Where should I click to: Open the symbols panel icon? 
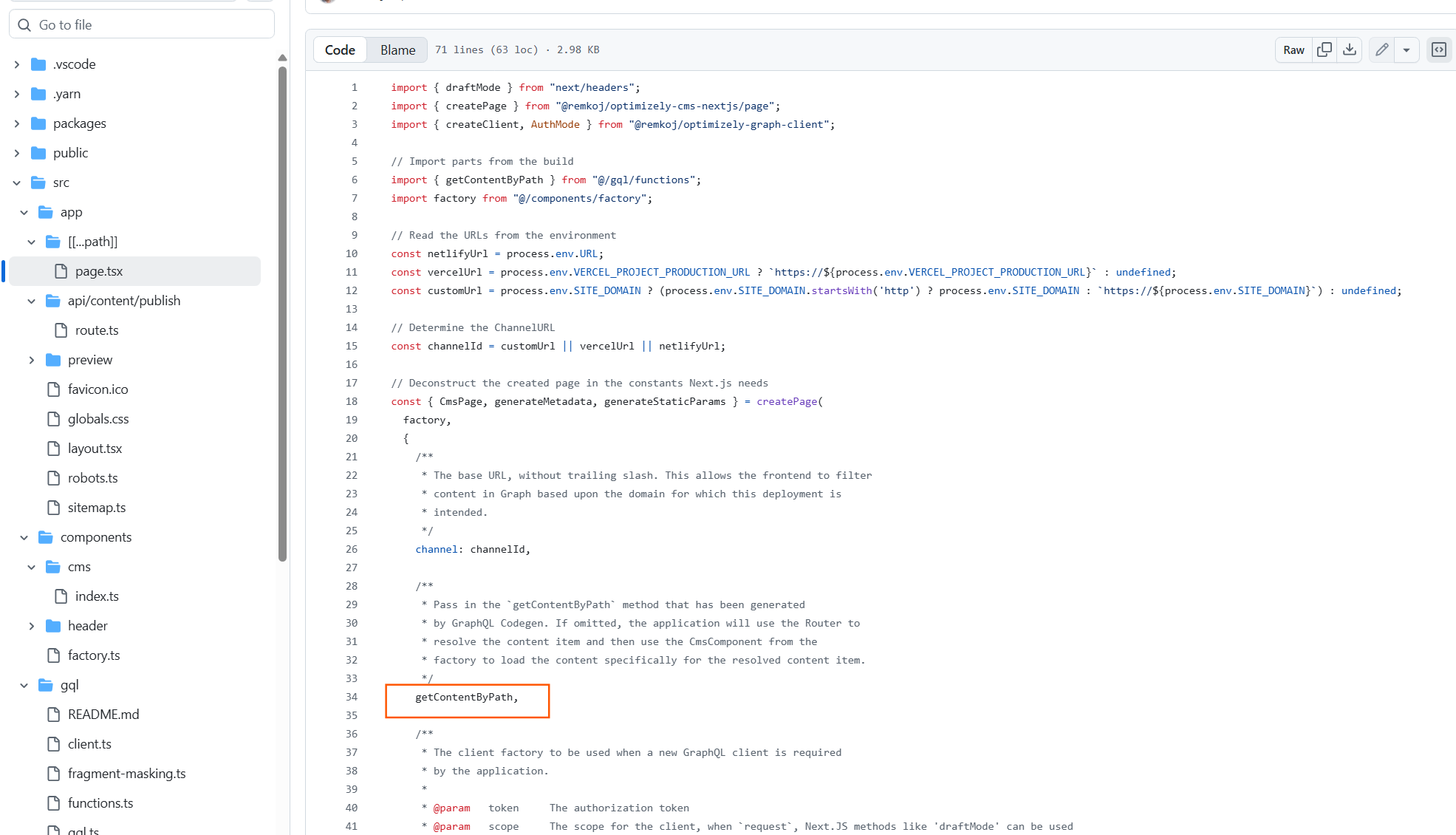point(1439,50)
